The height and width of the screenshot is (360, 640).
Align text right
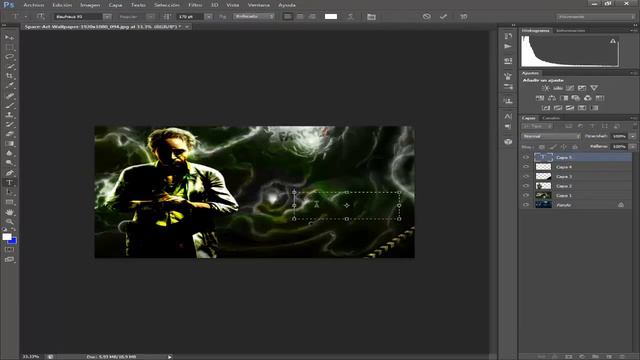click(x=312, y=17)
